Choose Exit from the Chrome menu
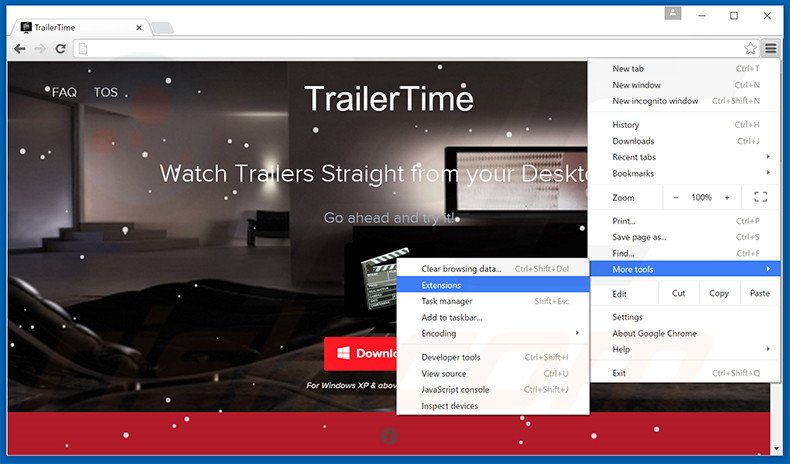790x464 pixels. [684, 373]
